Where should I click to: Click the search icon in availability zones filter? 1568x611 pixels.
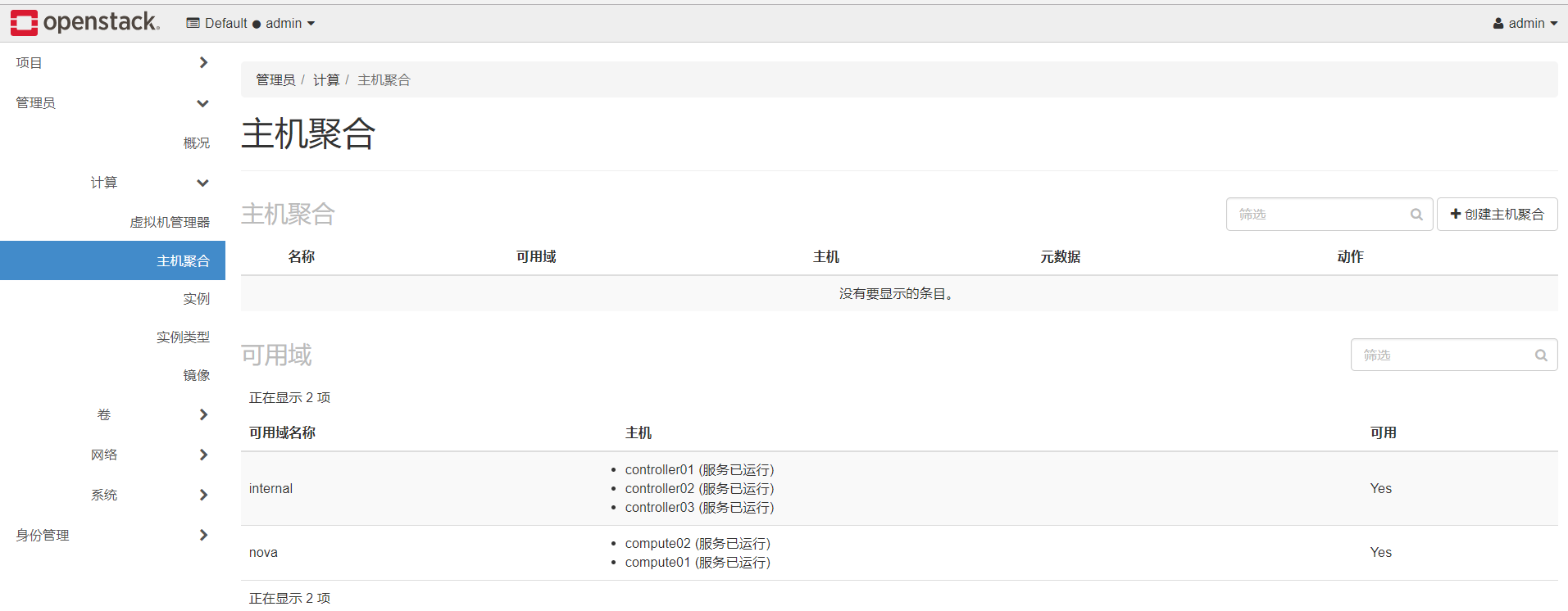tap(1541, 355)
